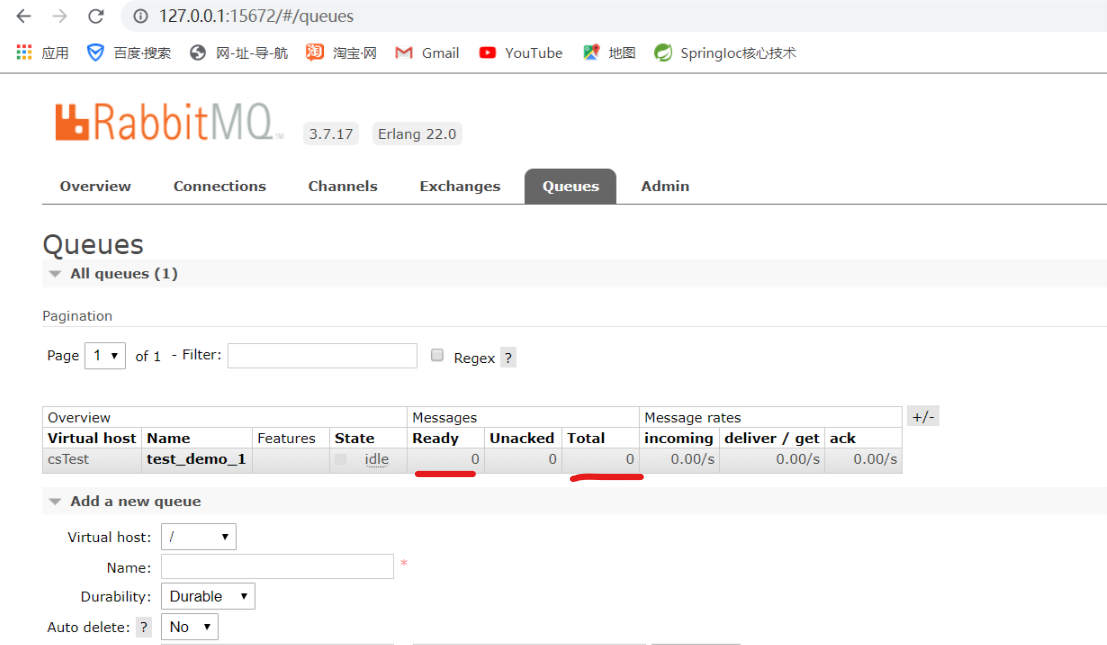
Task: Collapse the Add a new queue section
Action: point(125,501)
